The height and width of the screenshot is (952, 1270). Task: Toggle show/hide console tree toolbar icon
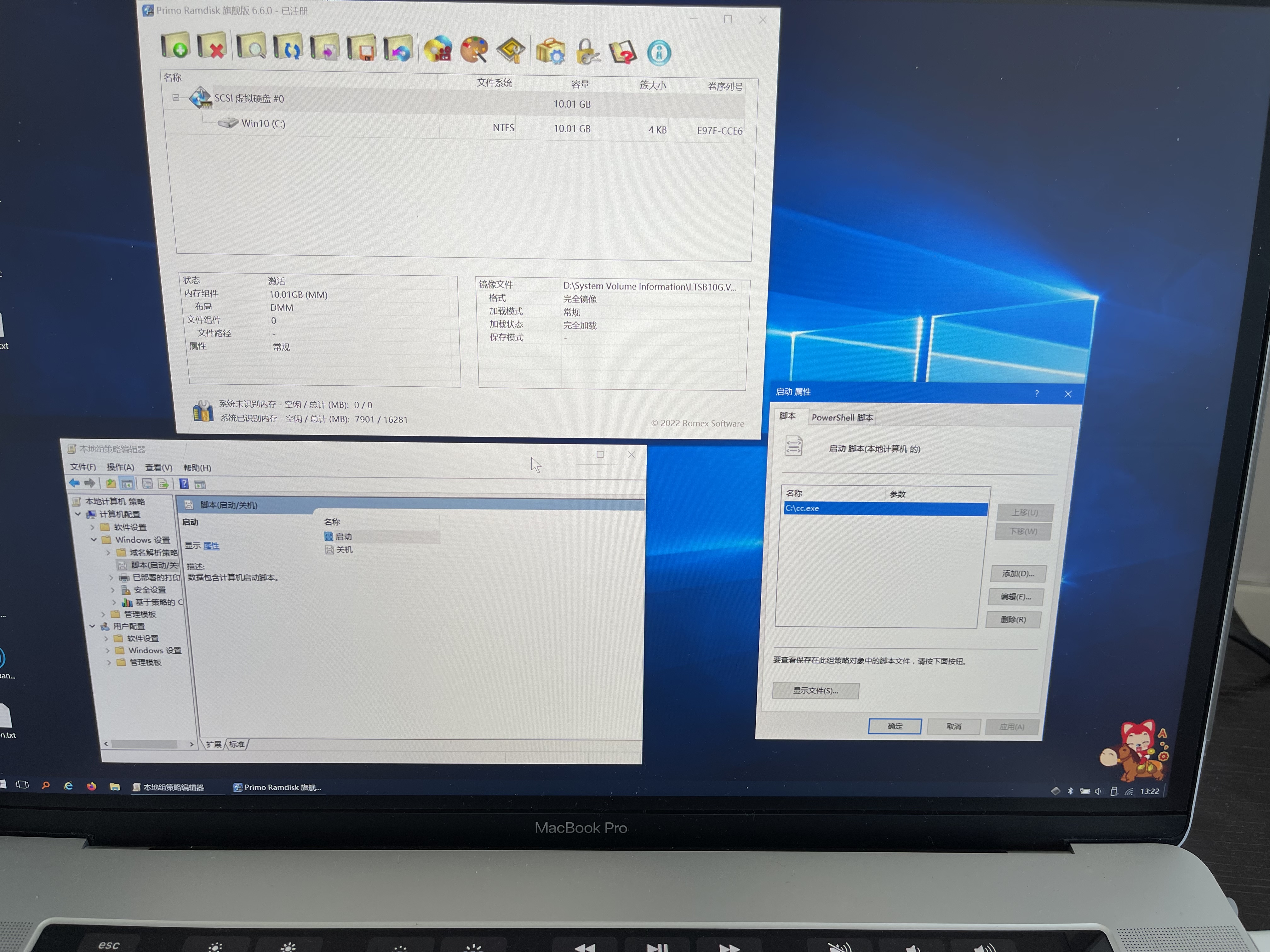(x=127, y=484)
